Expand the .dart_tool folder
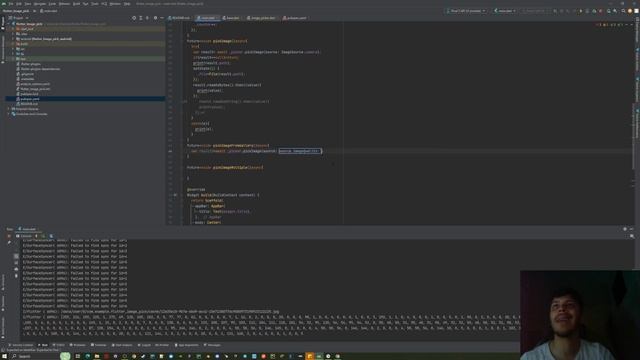The height and width of the screenshot is (360, 640). [x=13, y=29]
